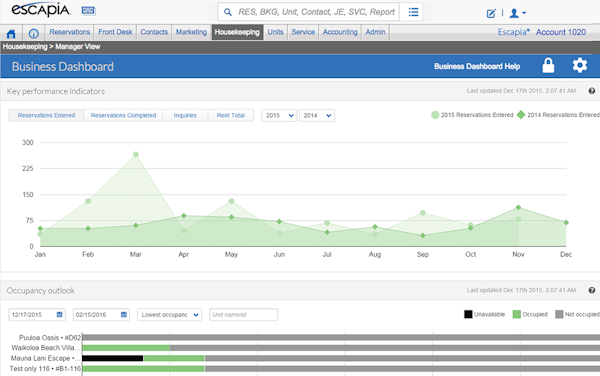
Task: Switch to the Reservations Completed tab
Action: point(123,116)
